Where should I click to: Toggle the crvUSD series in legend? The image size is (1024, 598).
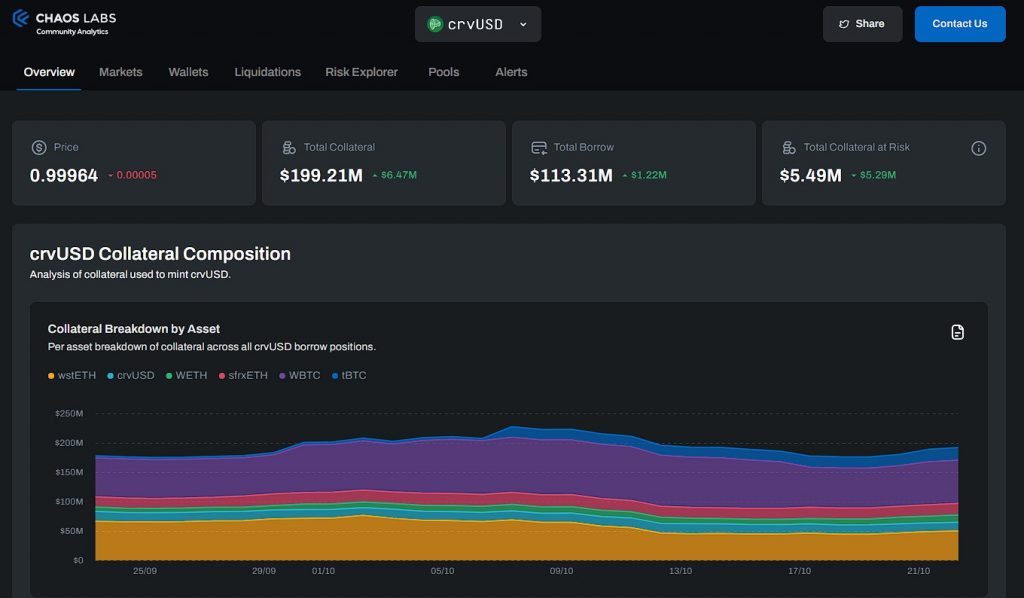pyautogui.click(x=131, y=375)
